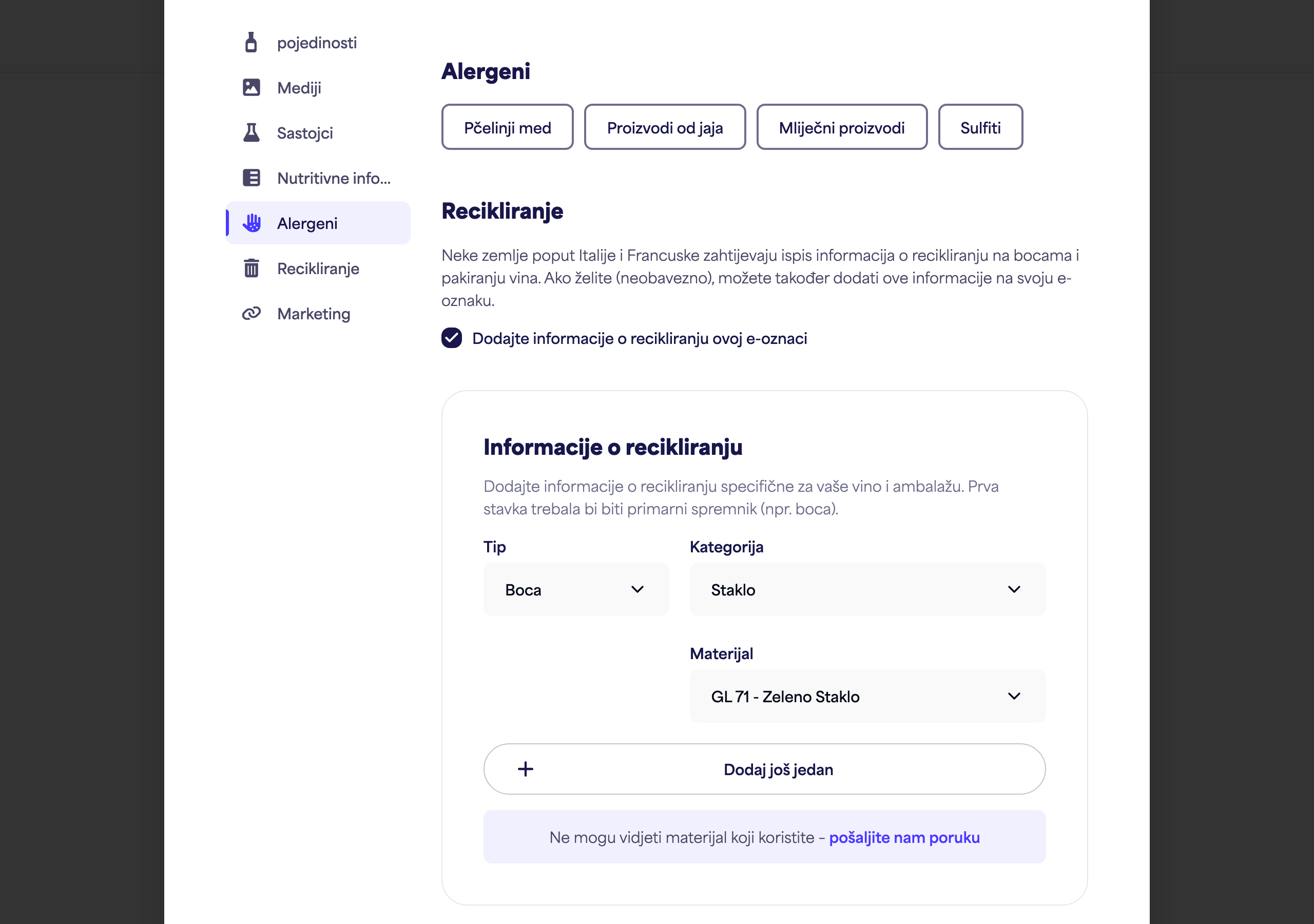Click Dodaj još jedan button
1314x924 pixels.
point(765,769)
